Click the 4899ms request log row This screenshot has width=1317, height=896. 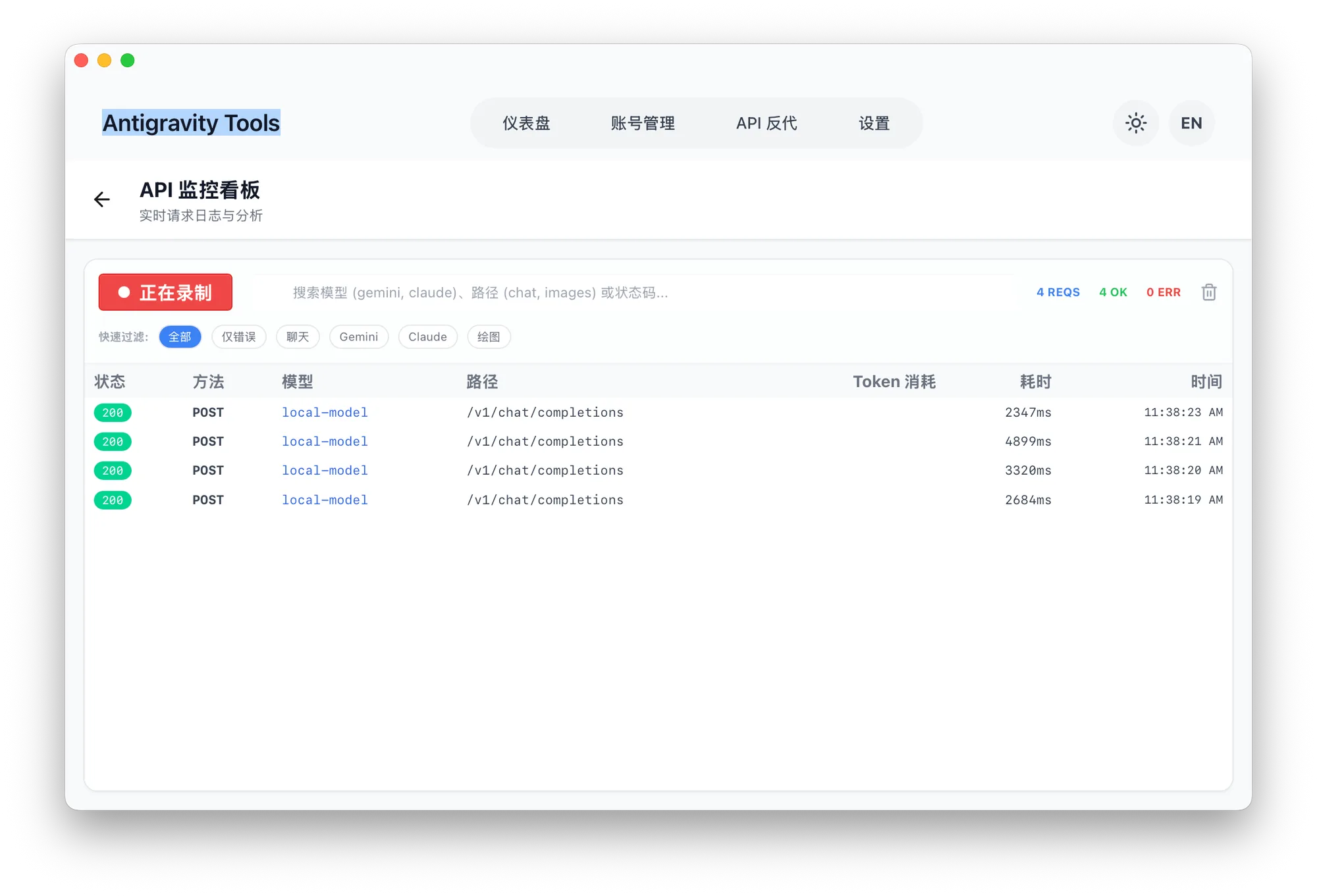tap(658, 442)
